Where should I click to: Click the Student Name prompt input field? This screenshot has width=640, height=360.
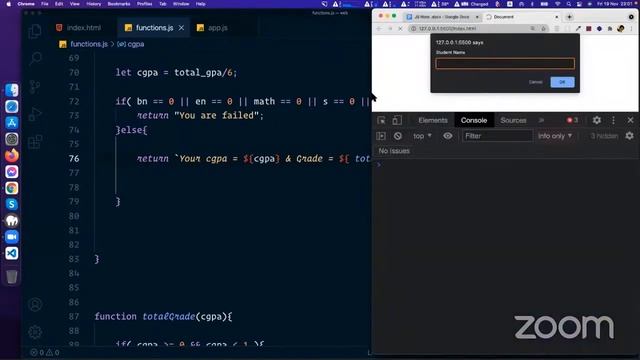click(505, 63)
